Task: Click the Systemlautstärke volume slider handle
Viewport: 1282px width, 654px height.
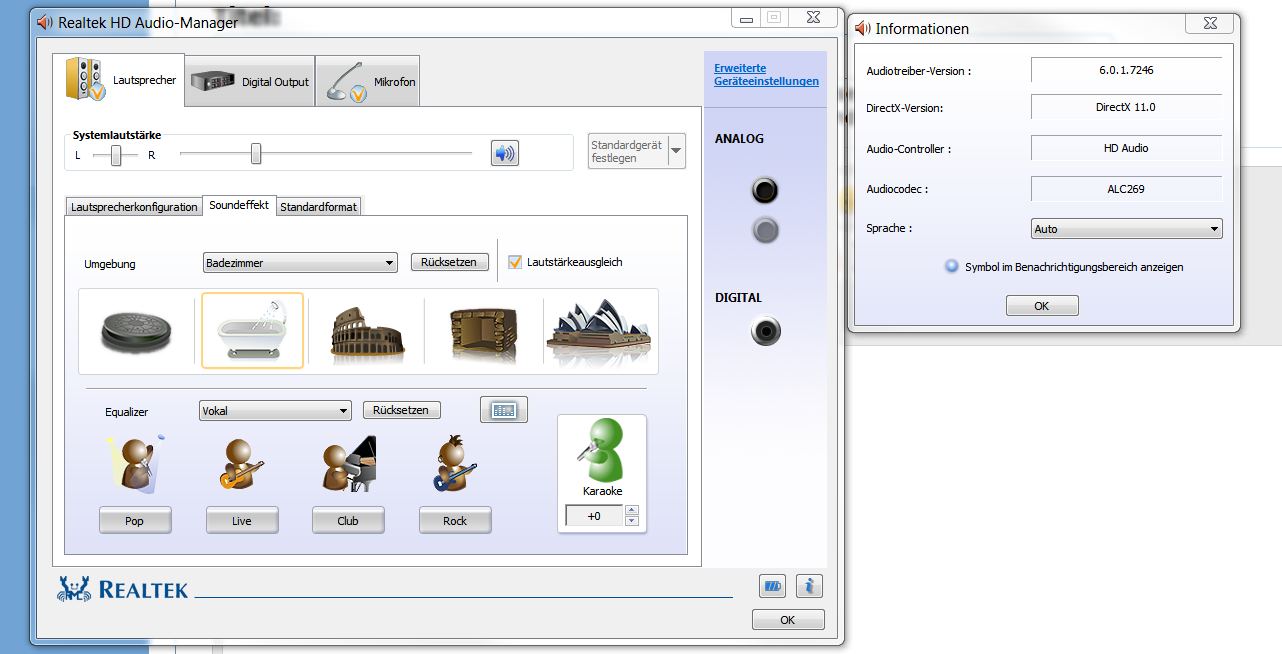Action: pyautogui.click(x=256, y=154)
